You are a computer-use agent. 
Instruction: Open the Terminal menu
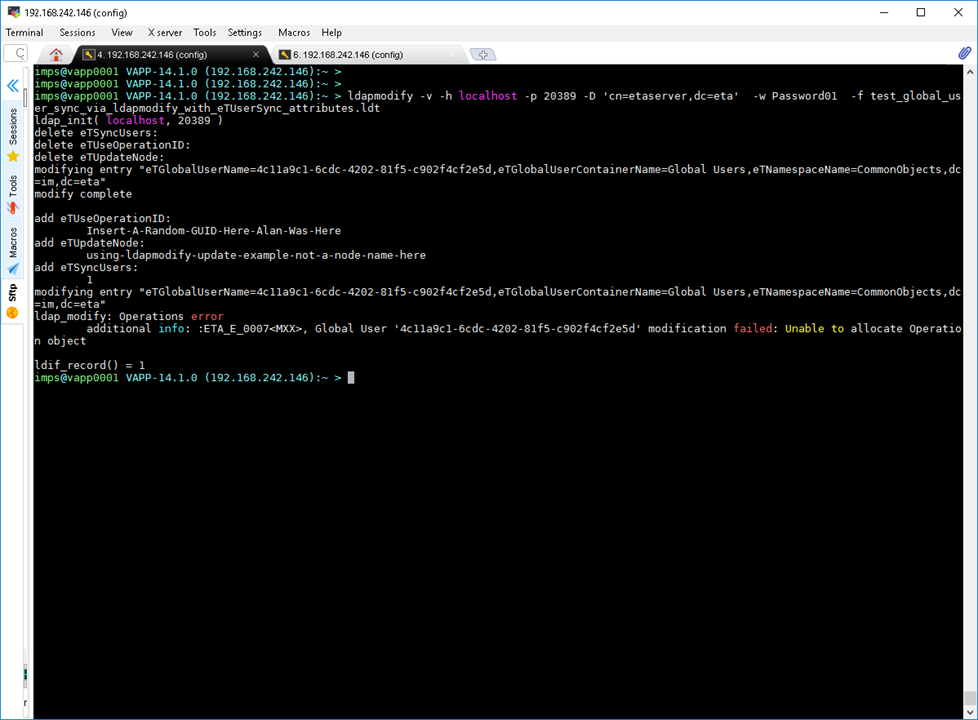click(24, 32)
